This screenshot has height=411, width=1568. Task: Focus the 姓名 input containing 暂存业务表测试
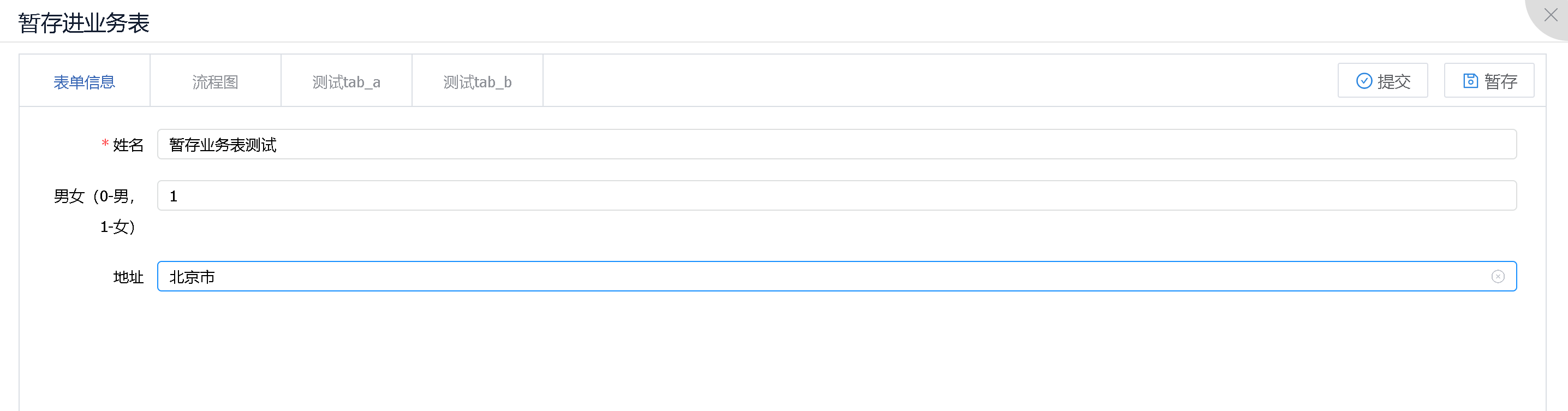[836, 145]
